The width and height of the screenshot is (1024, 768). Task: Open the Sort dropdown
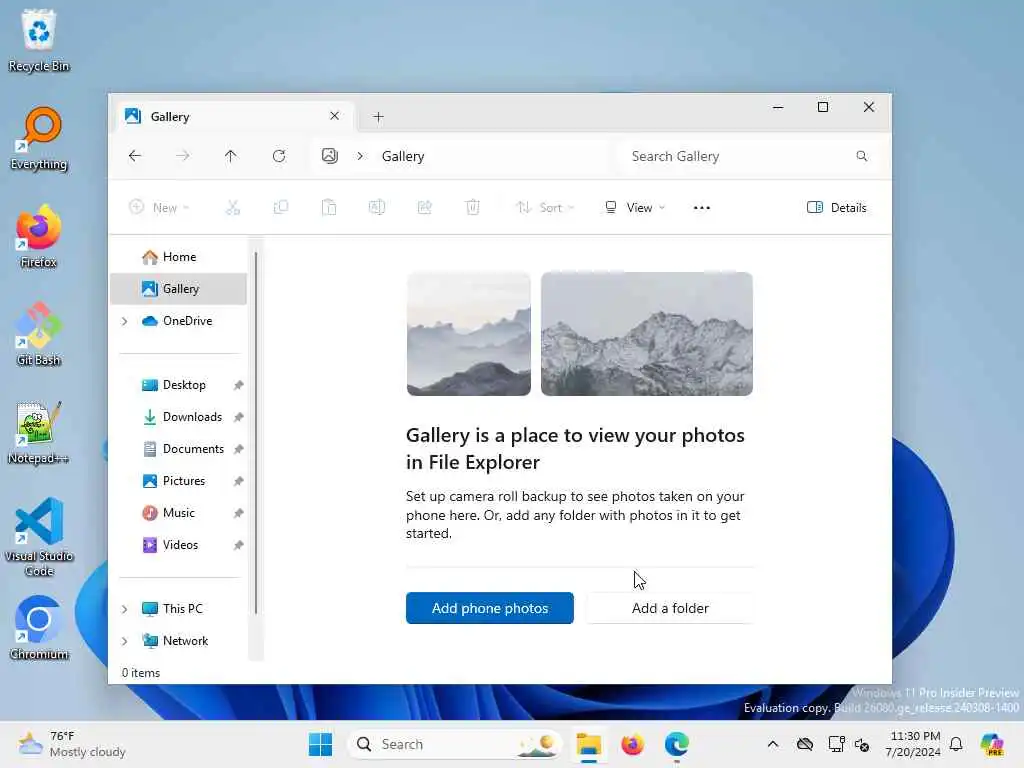[x=545, y=208]
